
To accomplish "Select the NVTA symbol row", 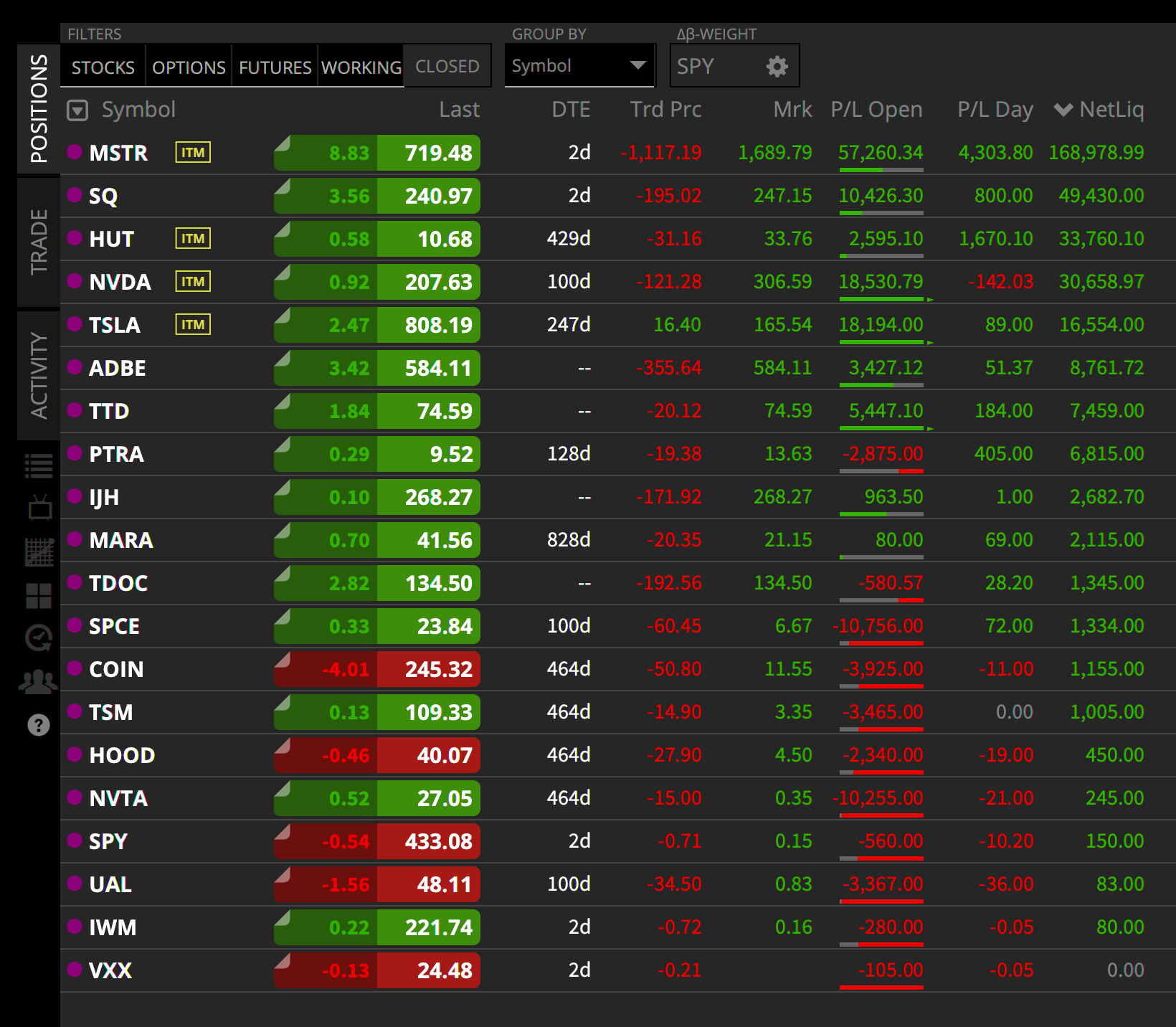I will coord(618,798).
